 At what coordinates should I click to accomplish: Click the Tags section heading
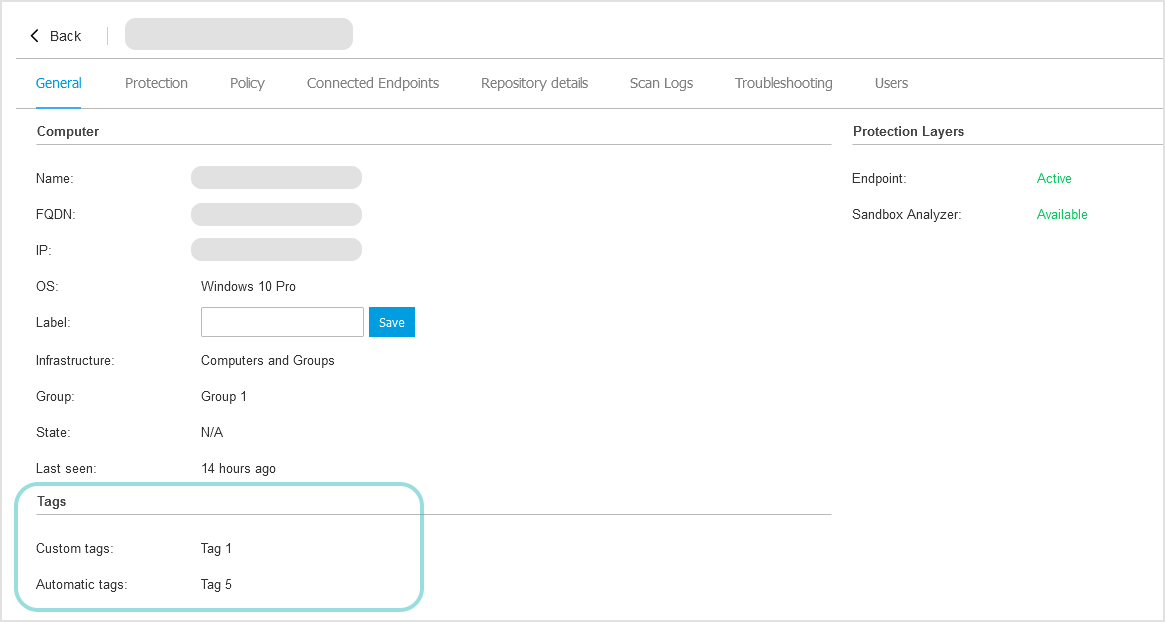click(51, 501)
